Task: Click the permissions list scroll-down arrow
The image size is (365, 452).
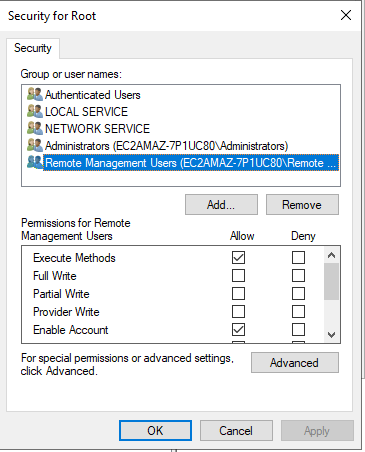Action: (331, 334)
